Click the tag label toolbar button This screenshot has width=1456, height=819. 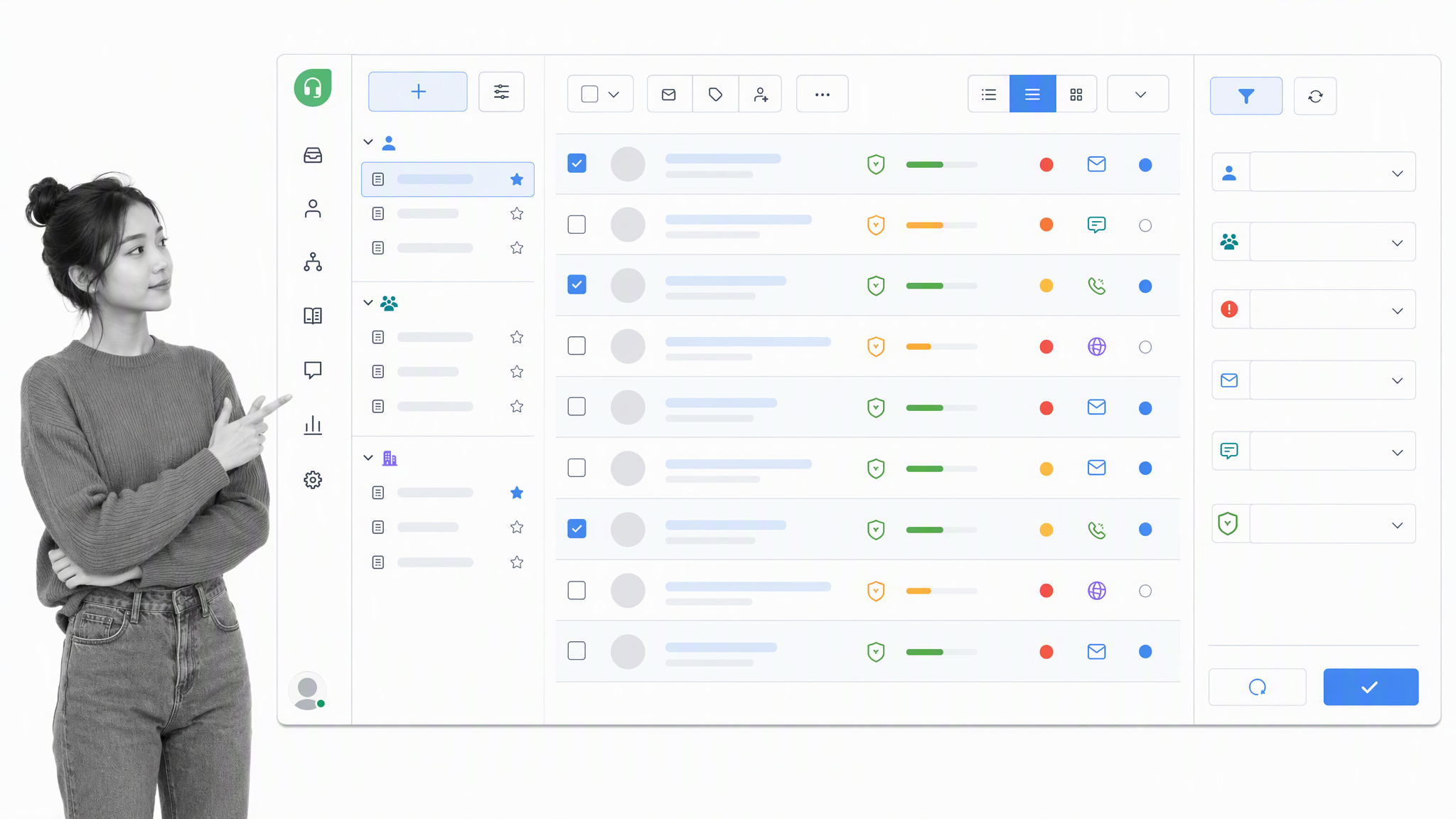coord(715,94)
